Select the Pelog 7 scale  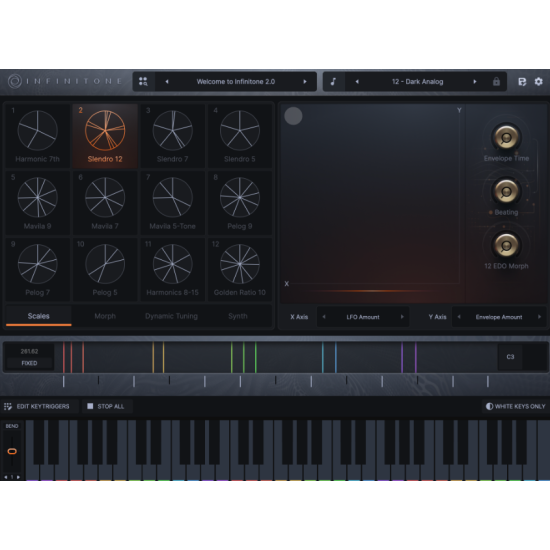(38, 269)
